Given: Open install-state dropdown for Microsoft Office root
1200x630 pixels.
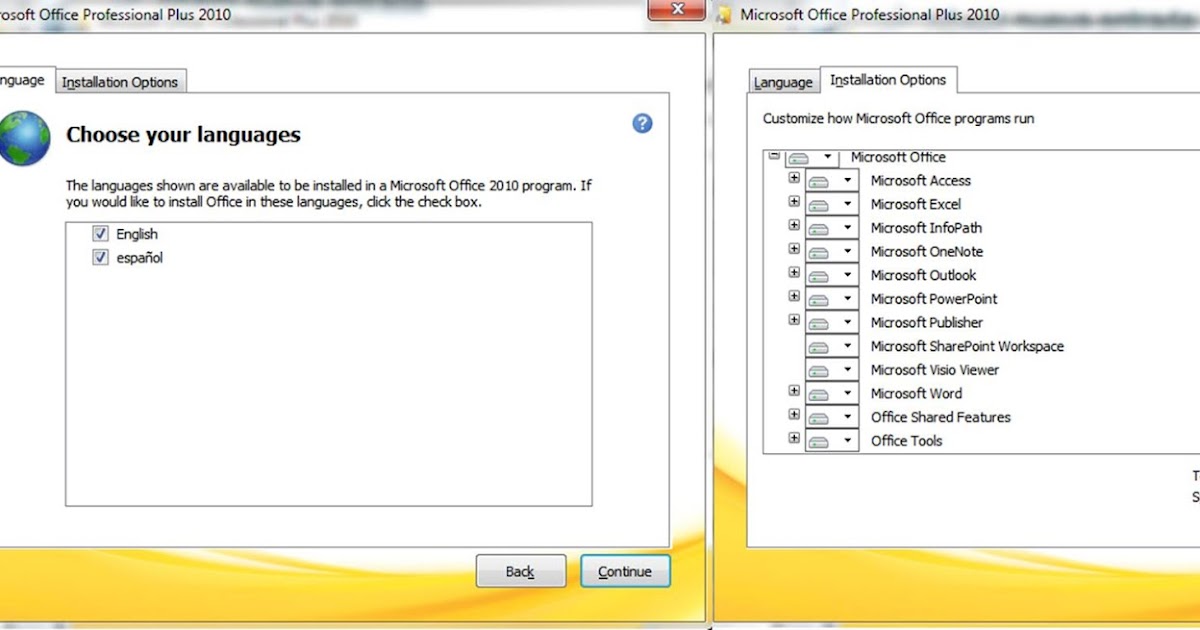Looking at the screenshot, I should (810, 158).
